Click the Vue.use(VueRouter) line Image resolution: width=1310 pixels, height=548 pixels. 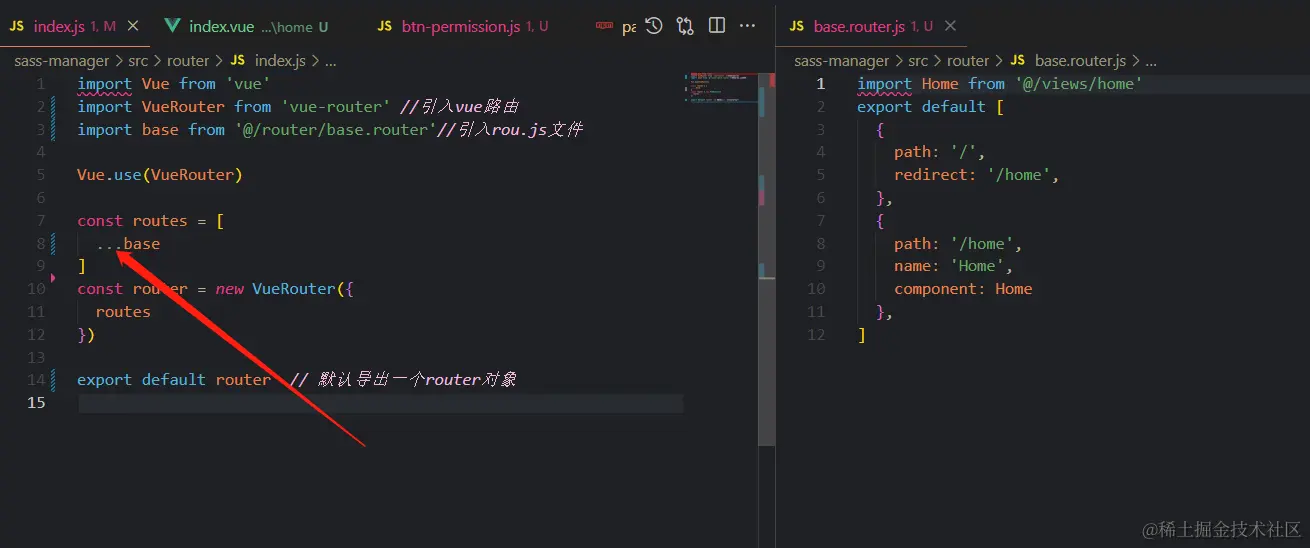[x=160, y=175]
